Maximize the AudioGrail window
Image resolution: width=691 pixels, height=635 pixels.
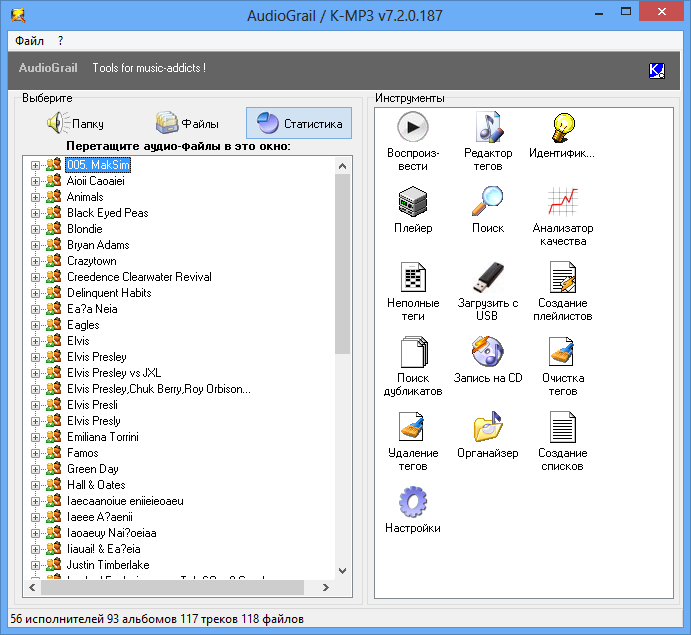click(626, 12)
